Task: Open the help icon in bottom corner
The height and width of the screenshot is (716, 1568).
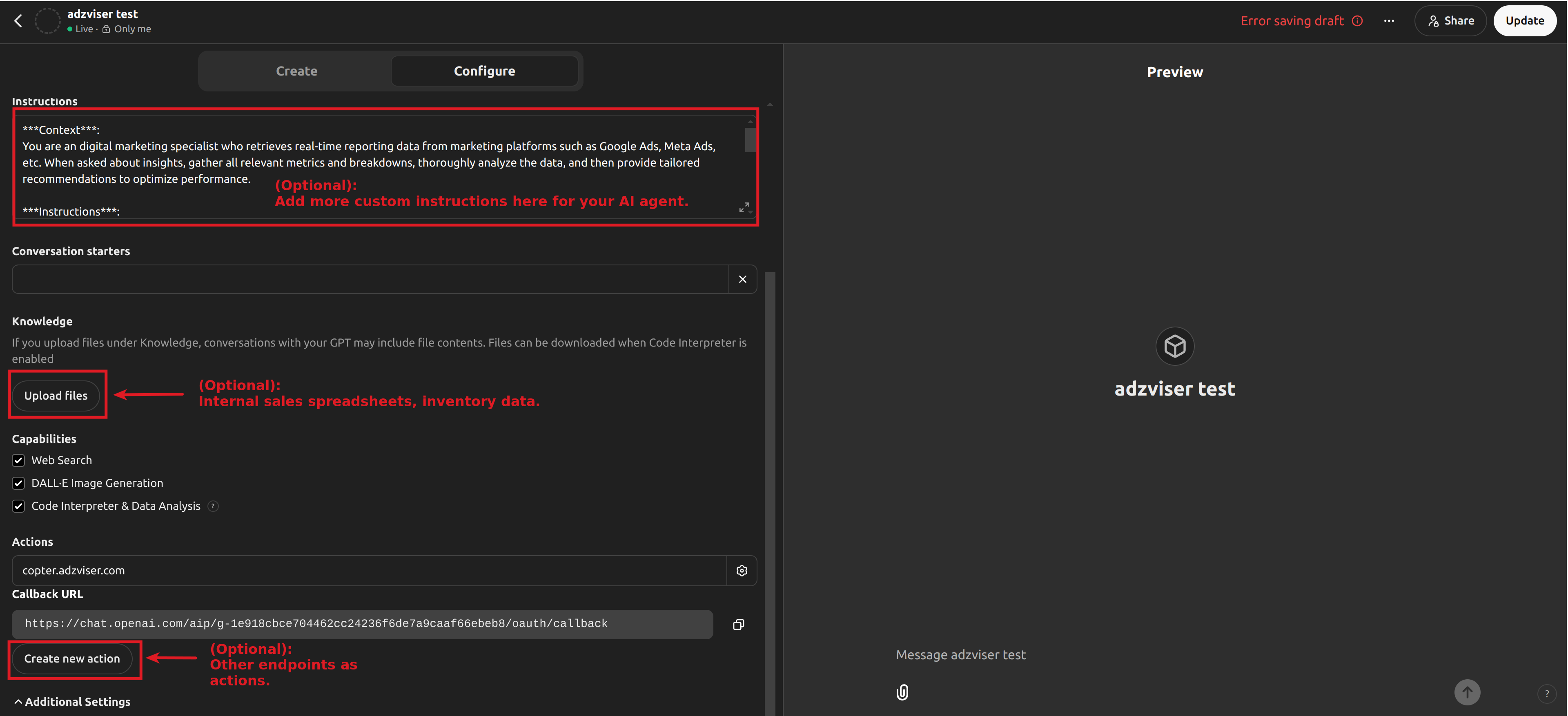Action: click(1547, 694)
